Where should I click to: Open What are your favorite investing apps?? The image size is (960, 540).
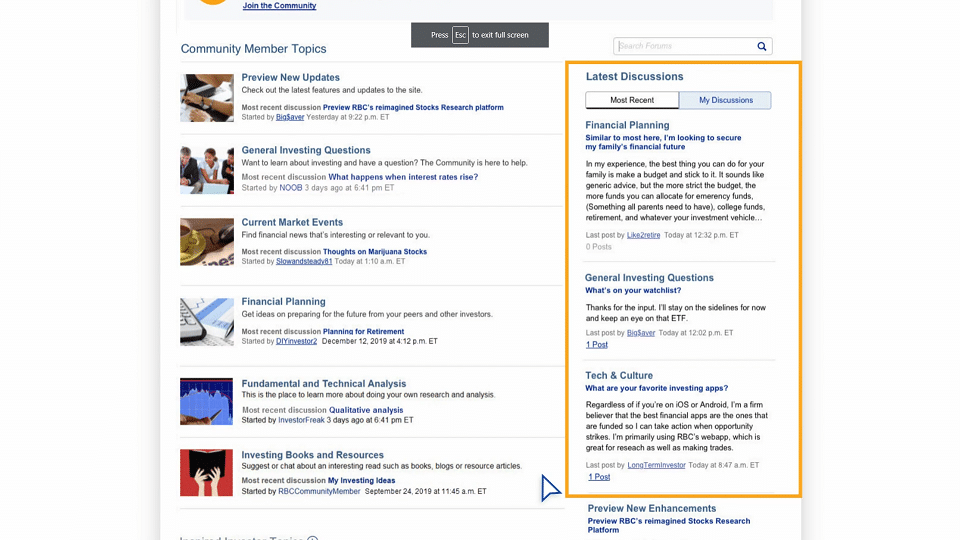[x=656, y=388]
